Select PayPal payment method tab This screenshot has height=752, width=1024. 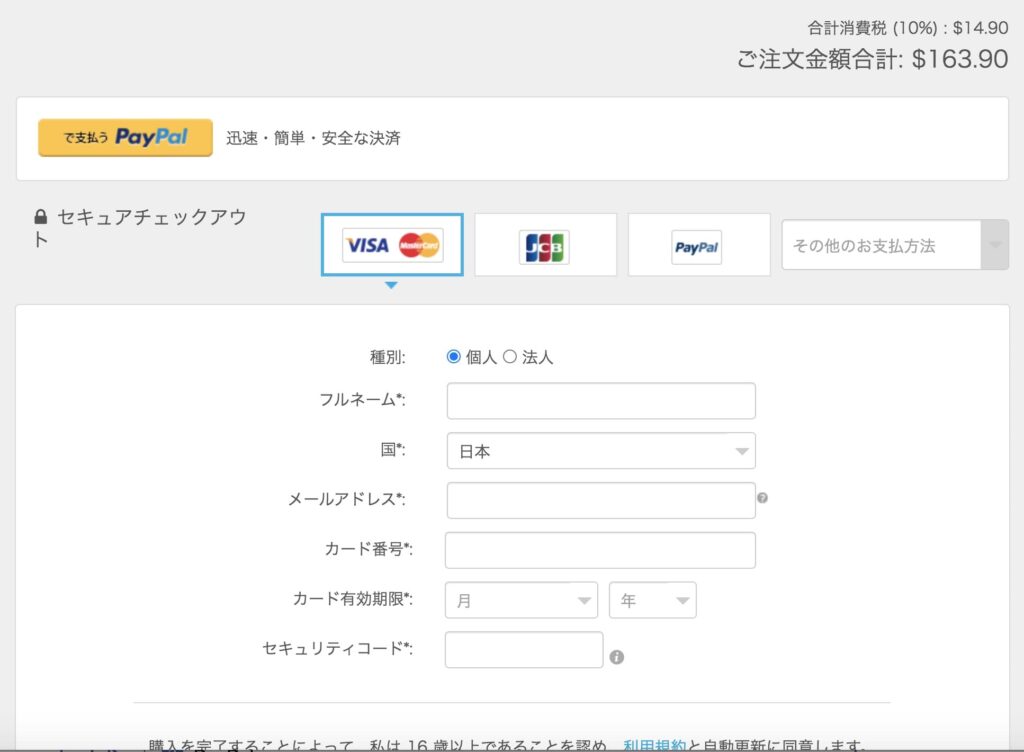point(699,245)
